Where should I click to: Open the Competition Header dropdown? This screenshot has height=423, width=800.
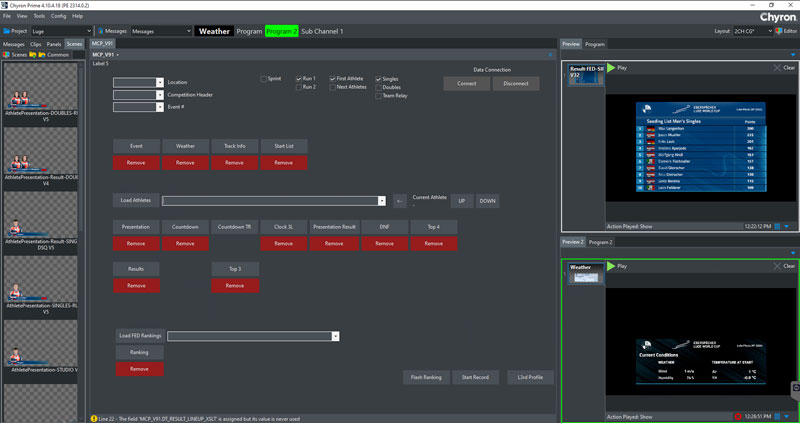tap(160, 95)
